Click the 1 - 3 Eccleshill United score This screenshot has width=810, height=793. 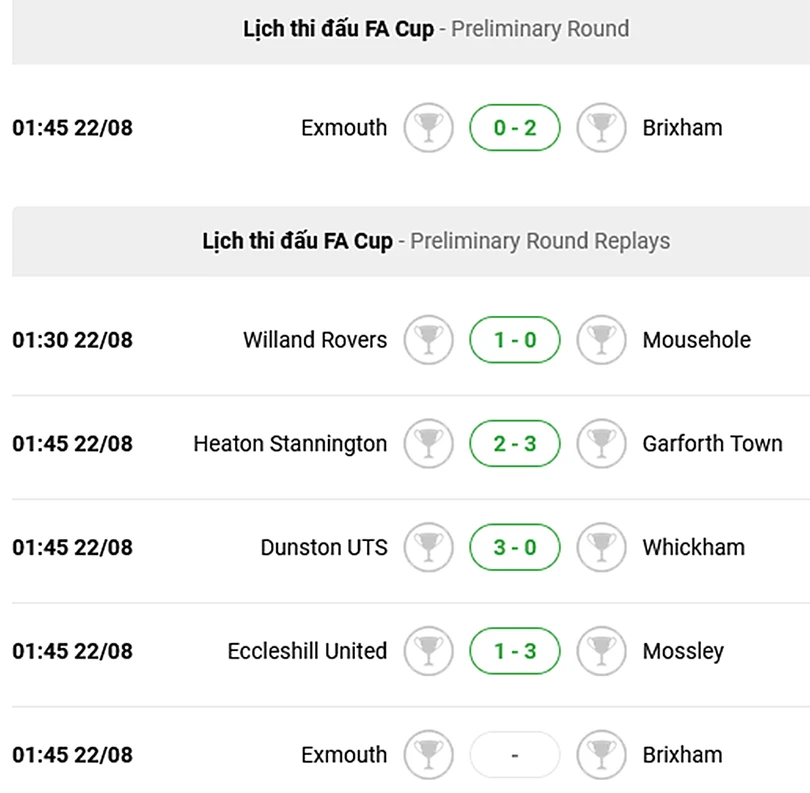[x=515, y=652]
